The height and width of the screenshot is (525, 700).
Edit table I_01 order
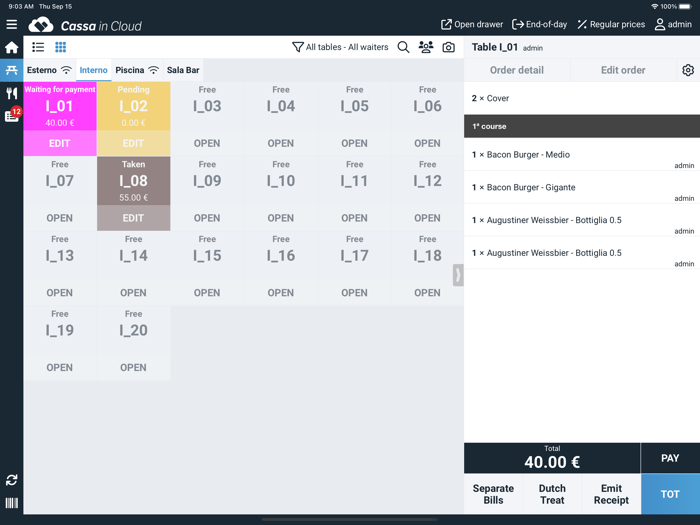[60, 143]
